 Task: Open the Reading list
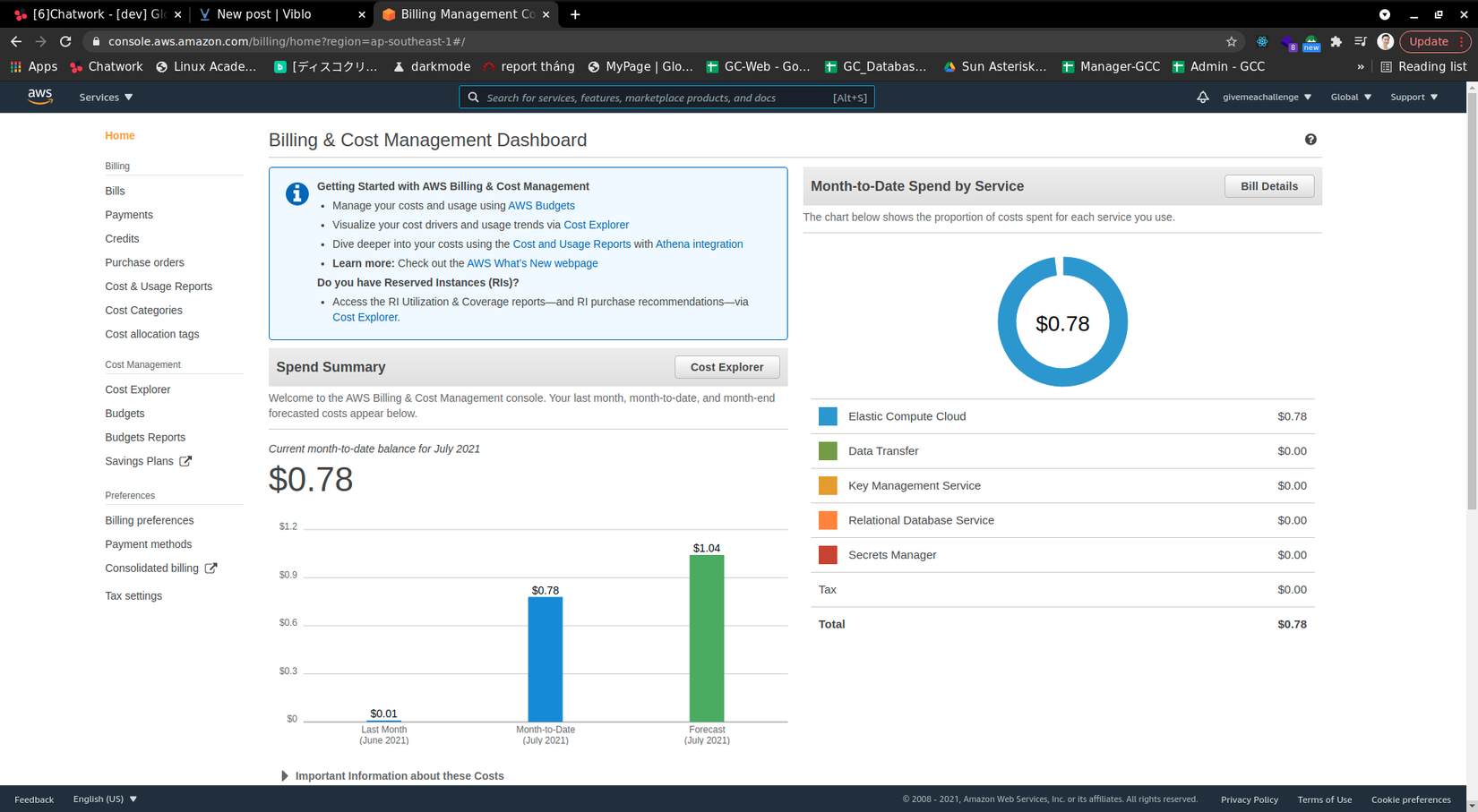(x=1423, y=67)
